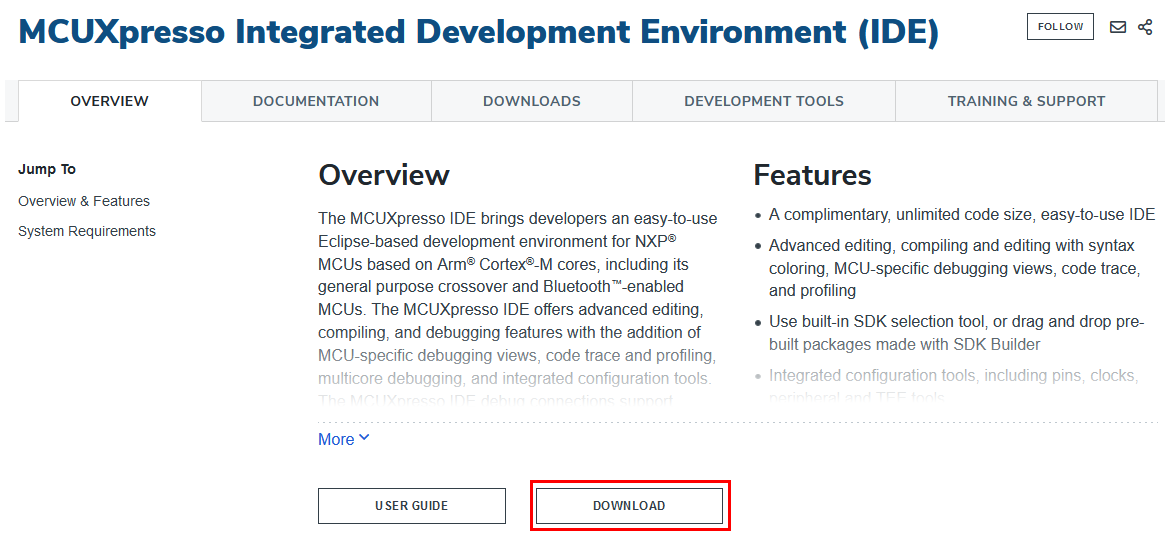Go to TRAINING & SUPPORT tab

tap(1026, 101)
